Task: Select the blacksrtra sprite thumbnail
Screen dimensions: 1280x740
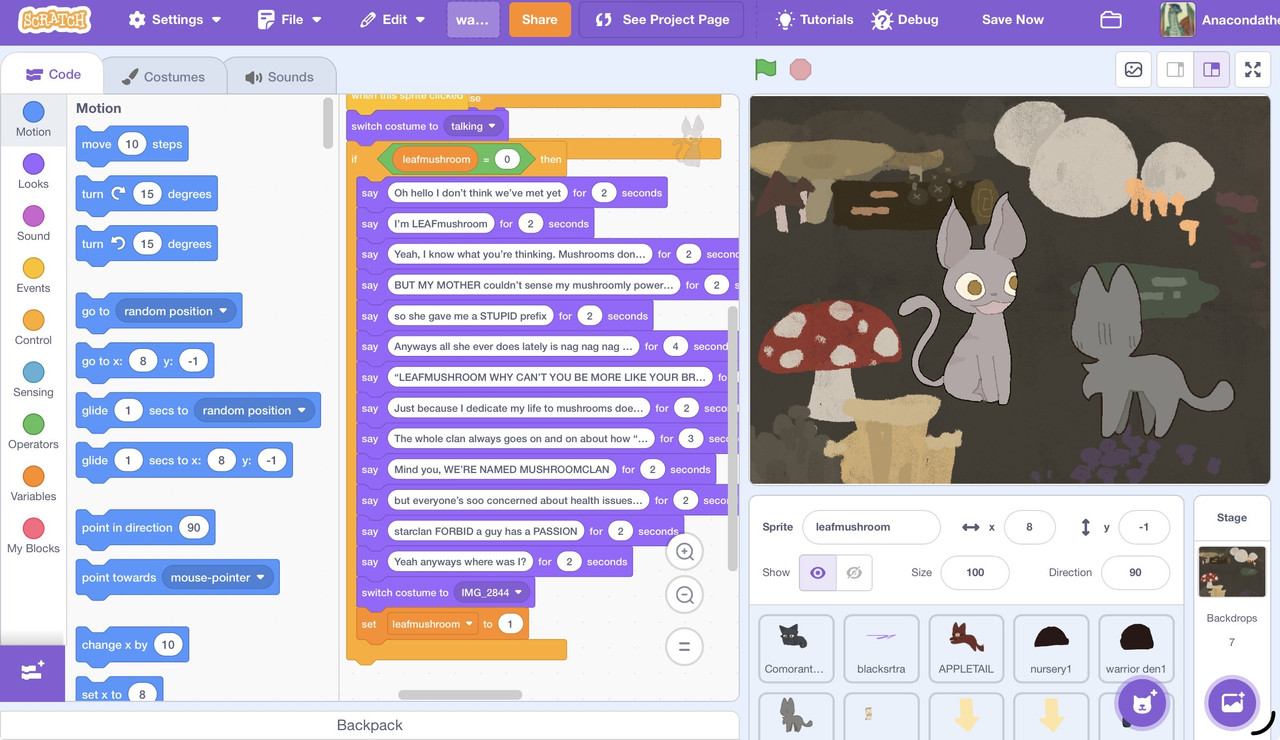Action: (x=881, y=648)
